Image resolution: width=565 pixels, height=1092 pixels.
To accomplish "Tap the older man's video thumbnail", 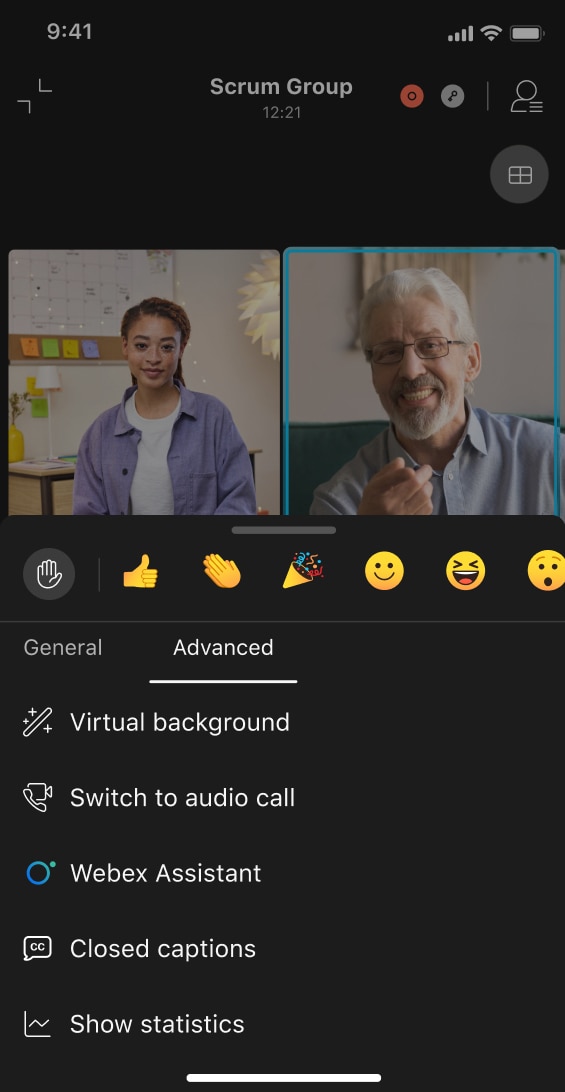I will click(x=422, y=382).
